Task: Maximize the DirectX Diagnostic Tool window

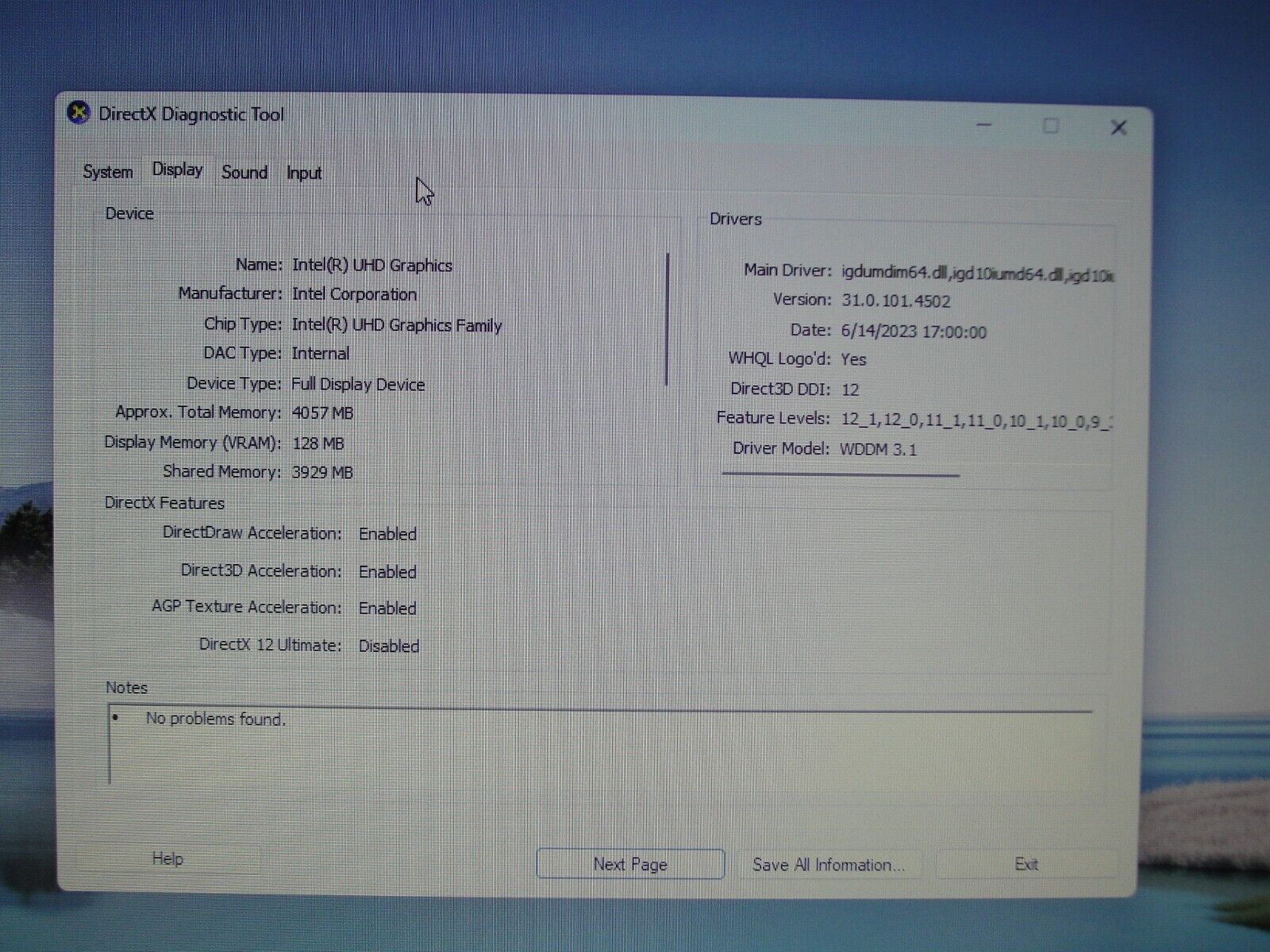Action: pos(1051,125)
